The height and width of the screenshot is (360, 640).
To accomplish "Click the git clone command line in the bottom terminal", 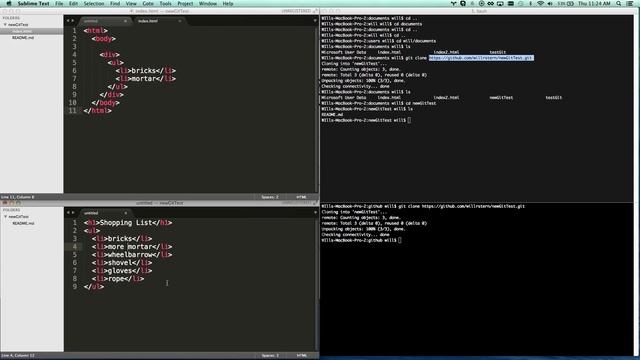I will pos(423,207).
